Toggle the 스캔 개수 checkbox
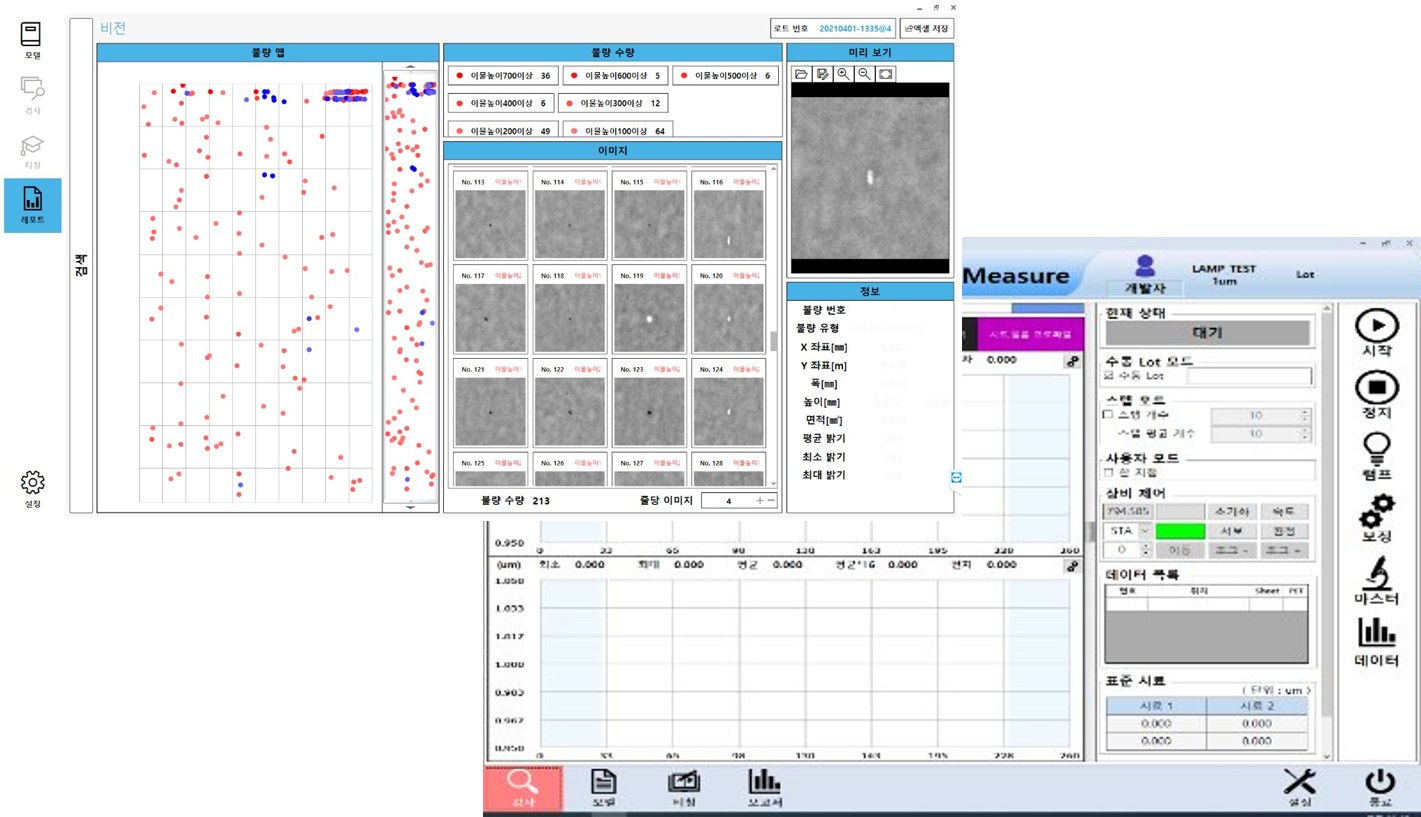Viewport: 1421px width, 817px height. [x=1108, y=414]
